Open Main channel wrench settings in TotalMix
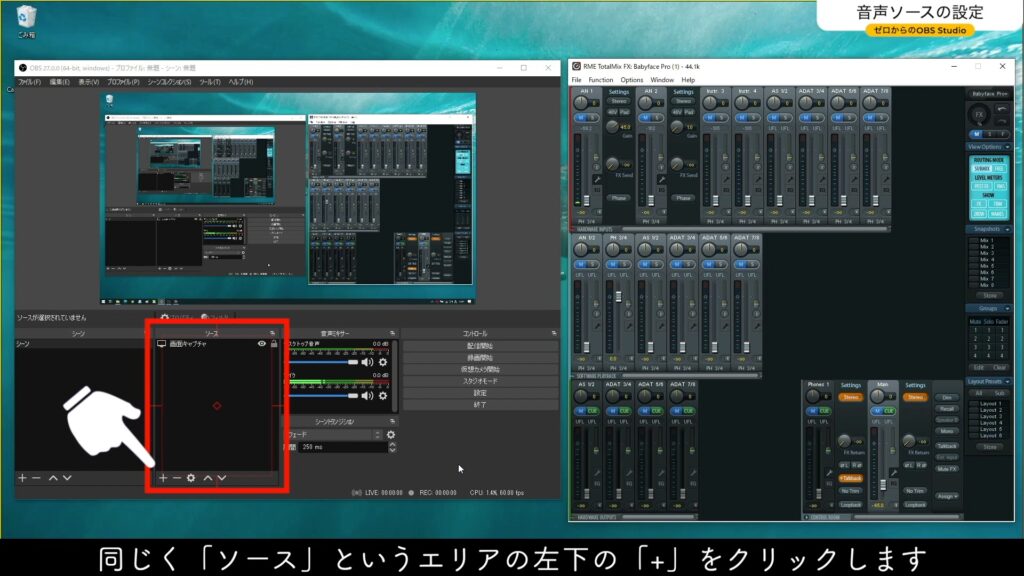1024x576 pixels. 893,473
